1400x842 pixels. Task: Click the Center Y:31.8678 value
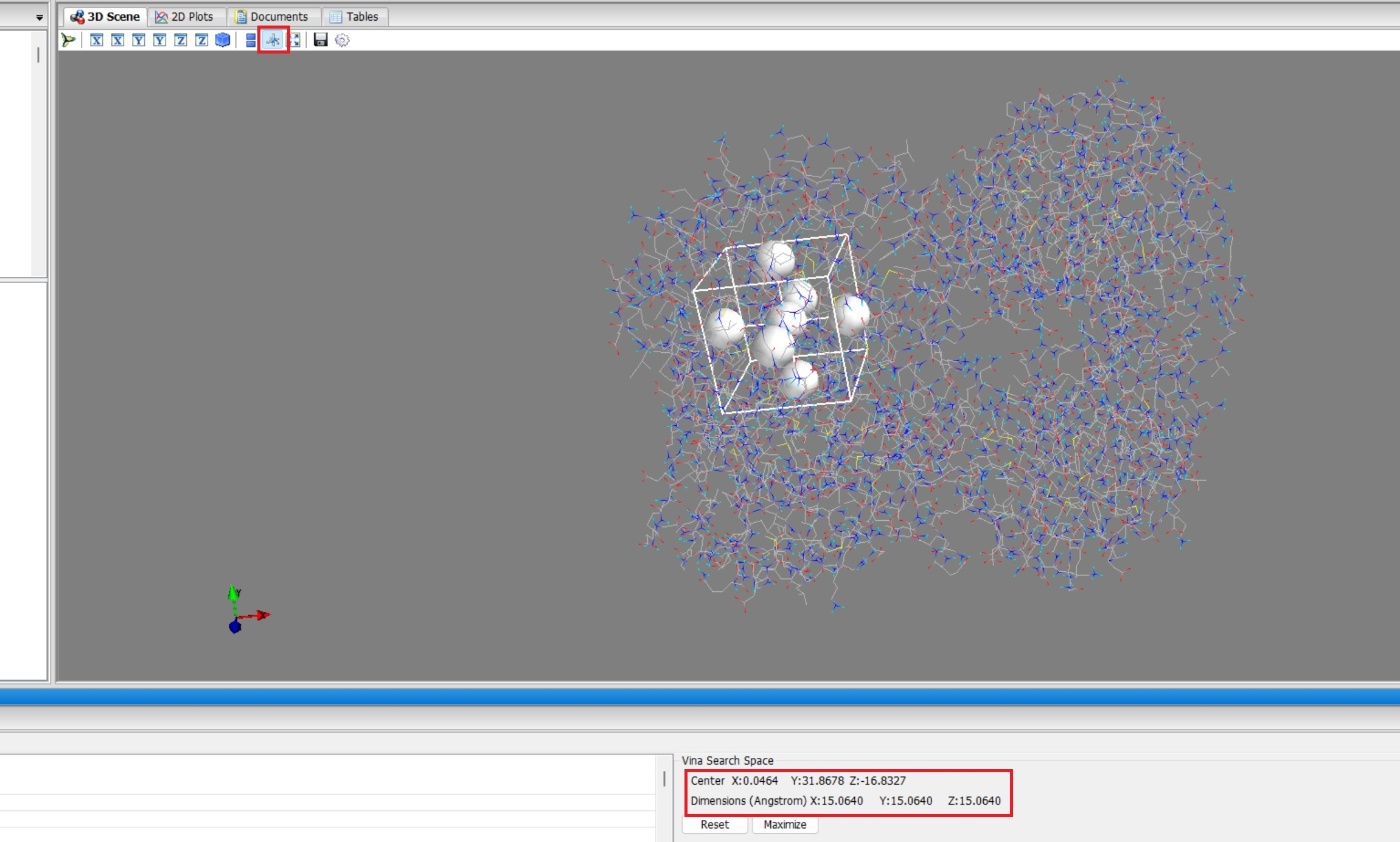coord(818,781)
